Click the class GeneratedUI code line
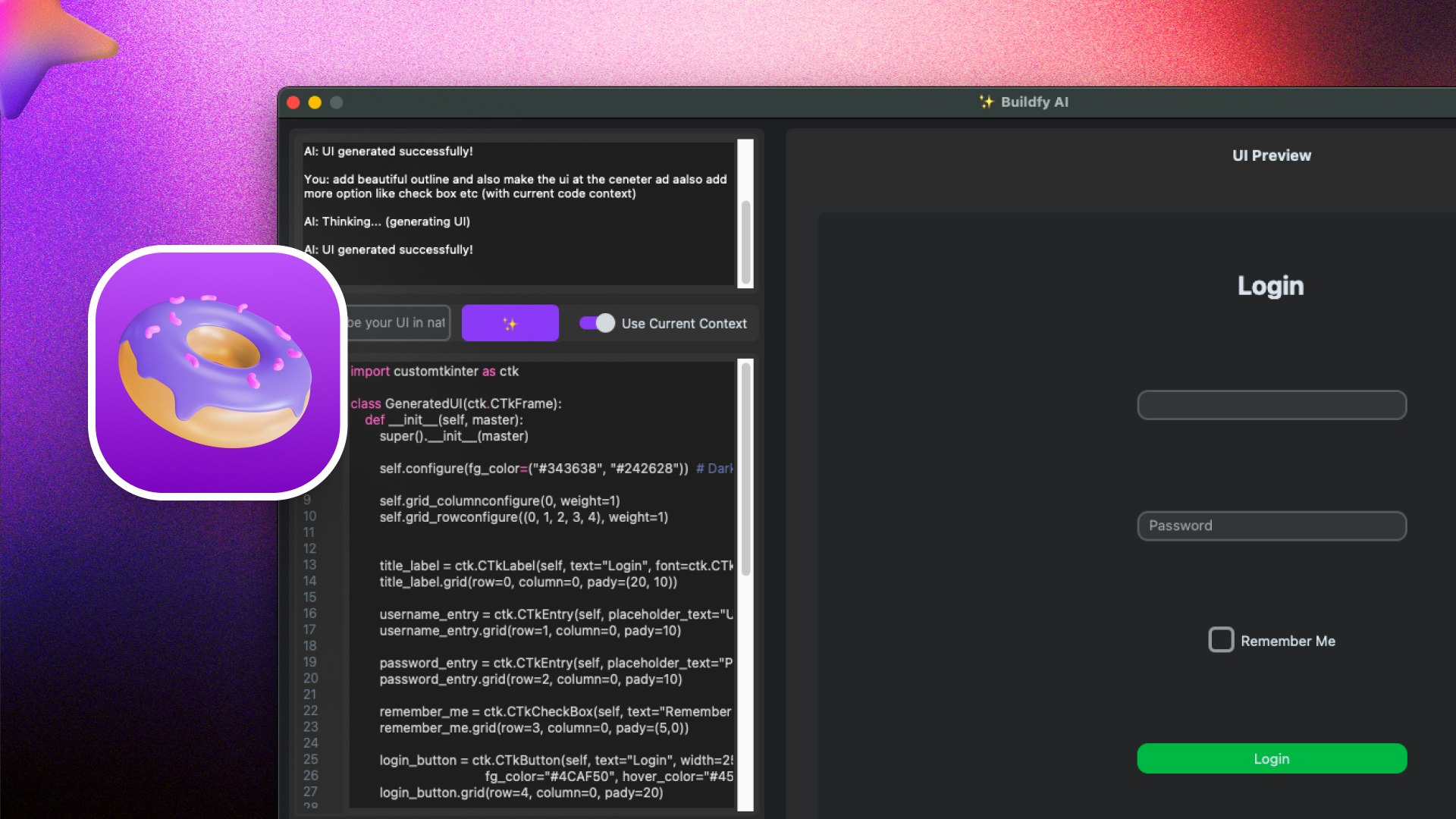The height and width of the screenshot is (819, 1456). 456,403
